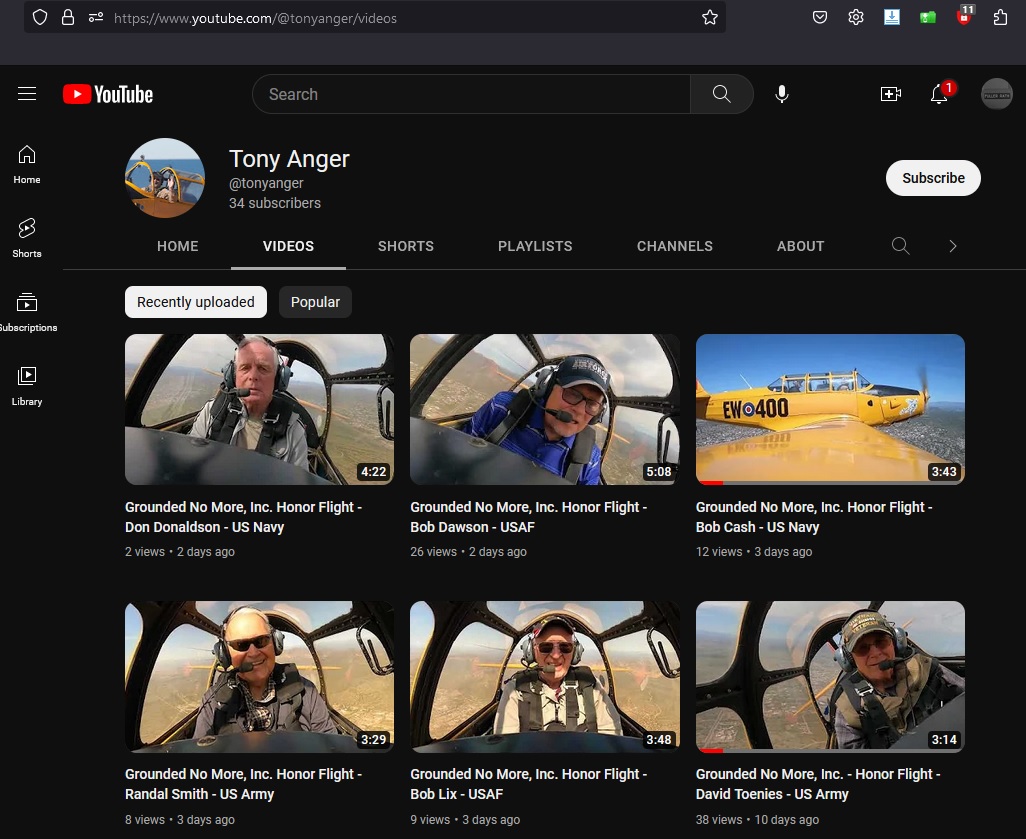1026x839 pixels.
Task: Open the notifications bell
Action: pyautogui.click(x=939, y=94)
